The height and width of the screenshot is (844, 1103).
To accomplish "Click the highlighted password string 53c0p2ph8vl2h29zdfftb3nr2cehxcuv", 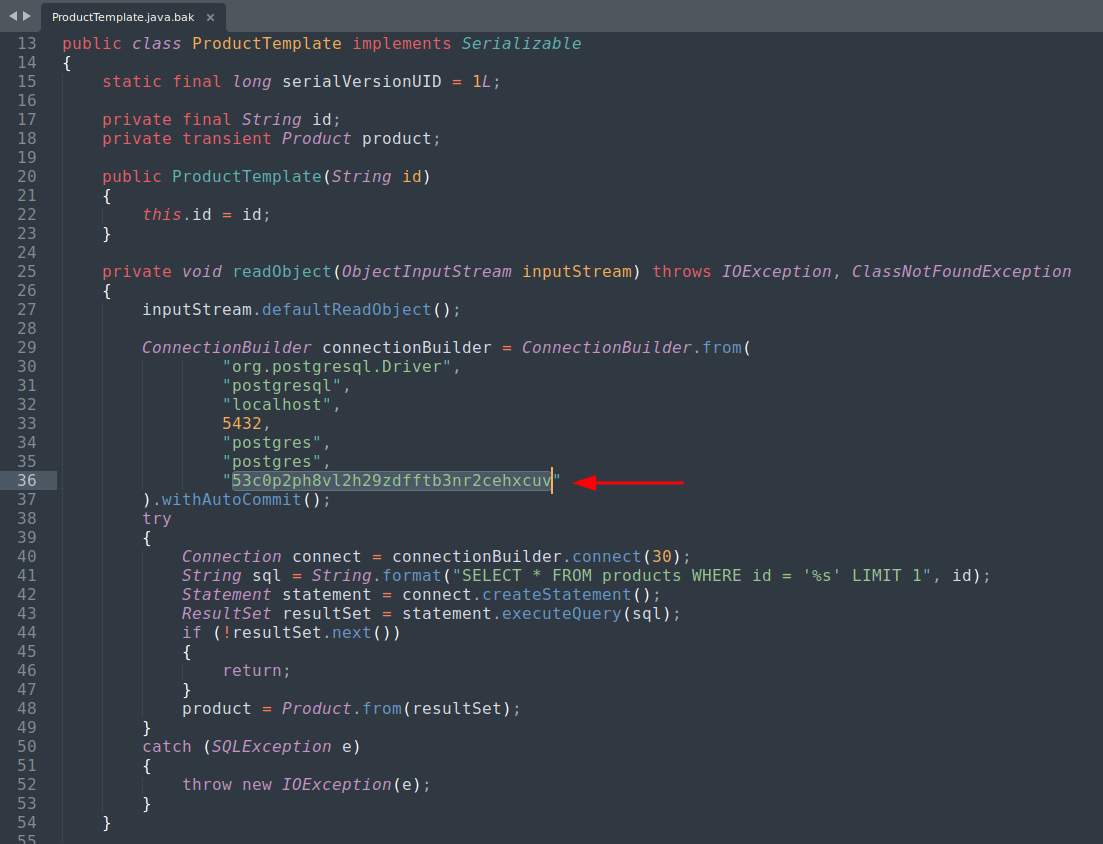I will click(x=392, y=480).
